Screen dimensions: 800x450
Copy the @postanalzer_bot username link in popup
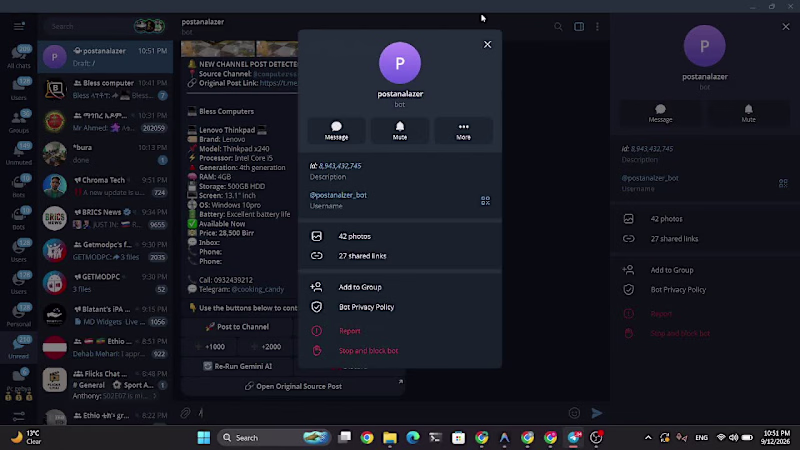(338, 195)
